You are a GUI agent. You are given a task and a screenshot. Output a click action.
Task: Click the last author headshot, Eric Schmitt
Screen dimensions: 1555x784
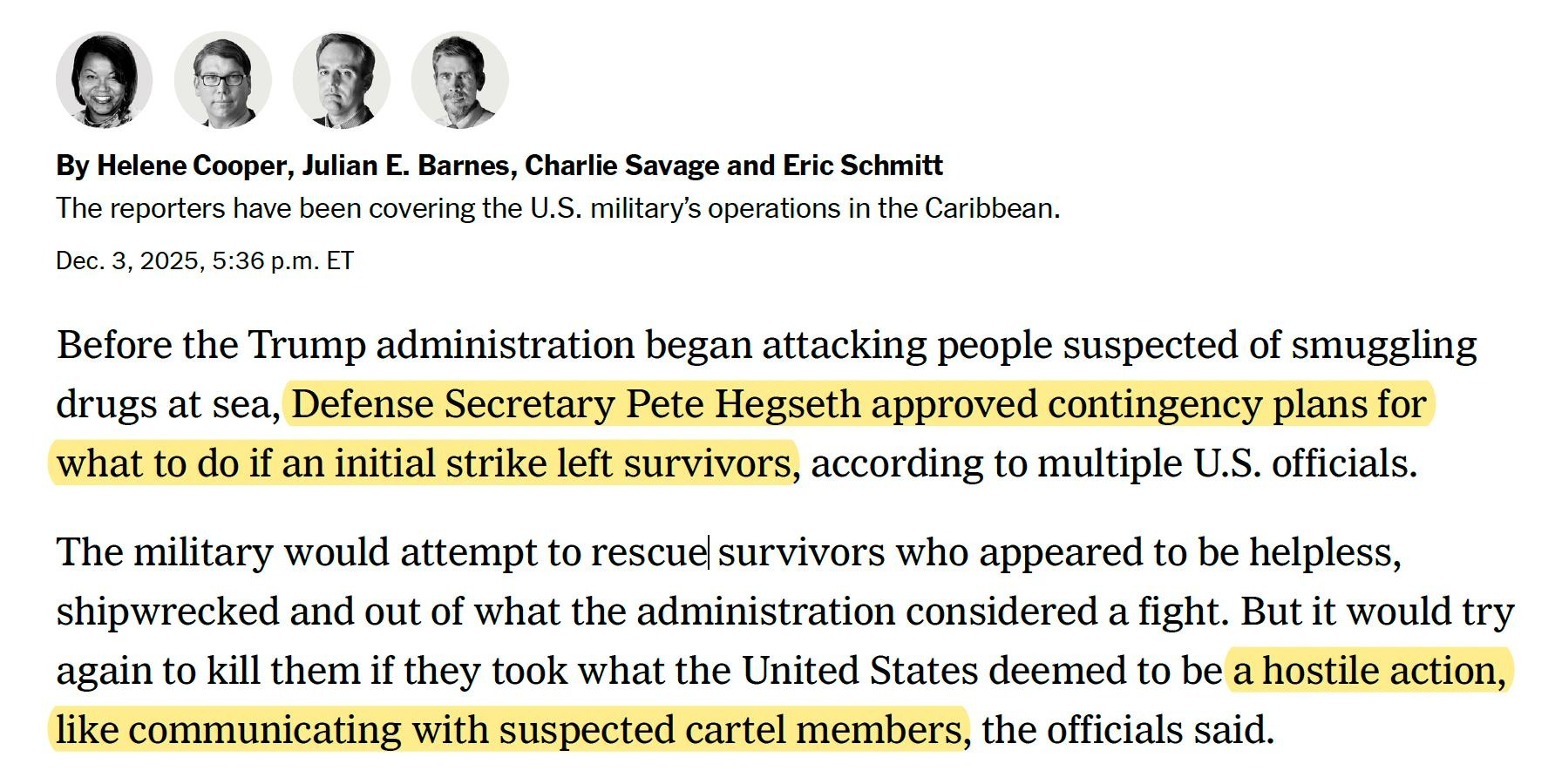tap(459, 80)
